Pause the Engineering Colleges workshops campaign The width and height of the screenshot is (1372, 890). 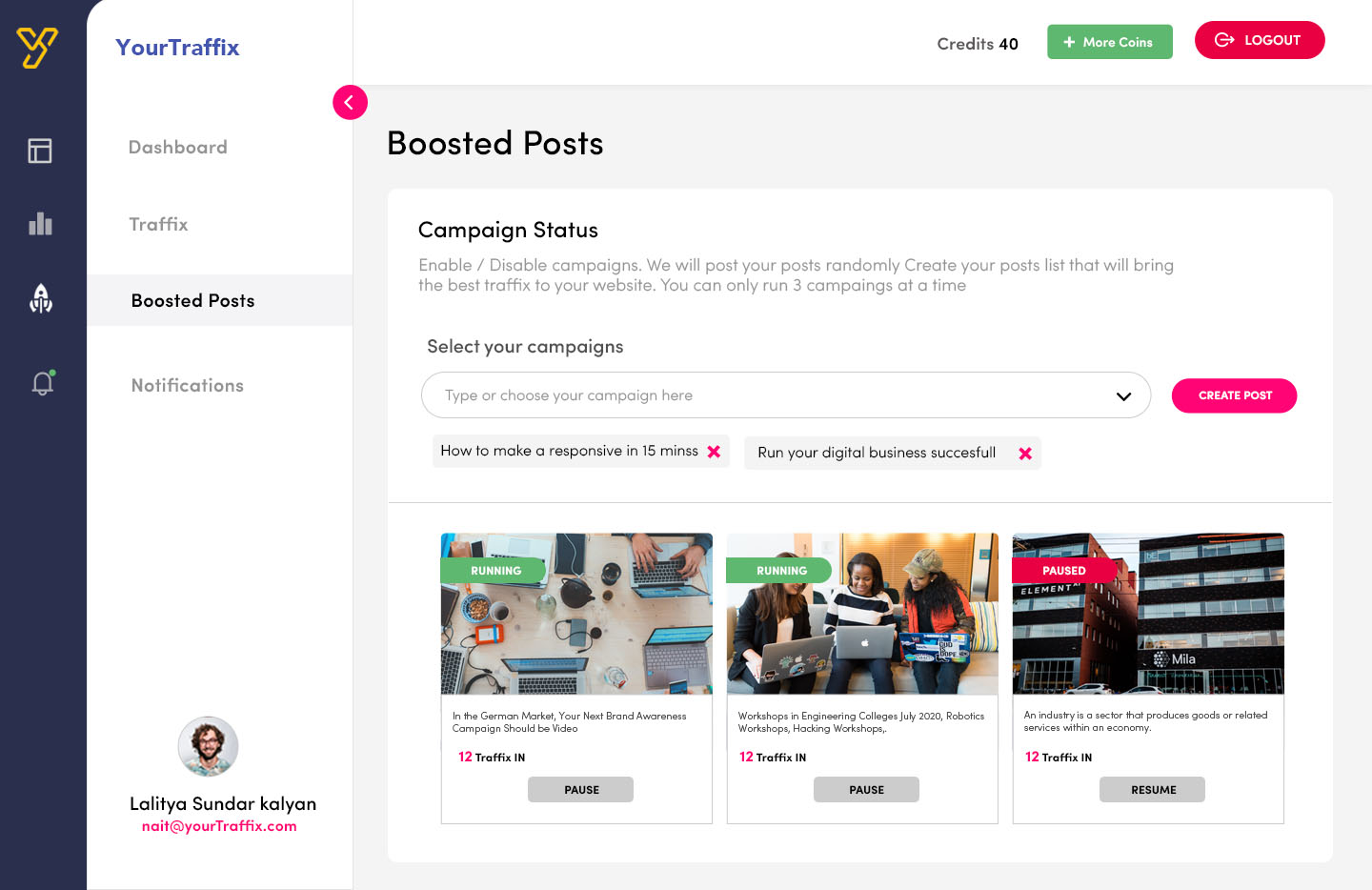coord(866,790)
